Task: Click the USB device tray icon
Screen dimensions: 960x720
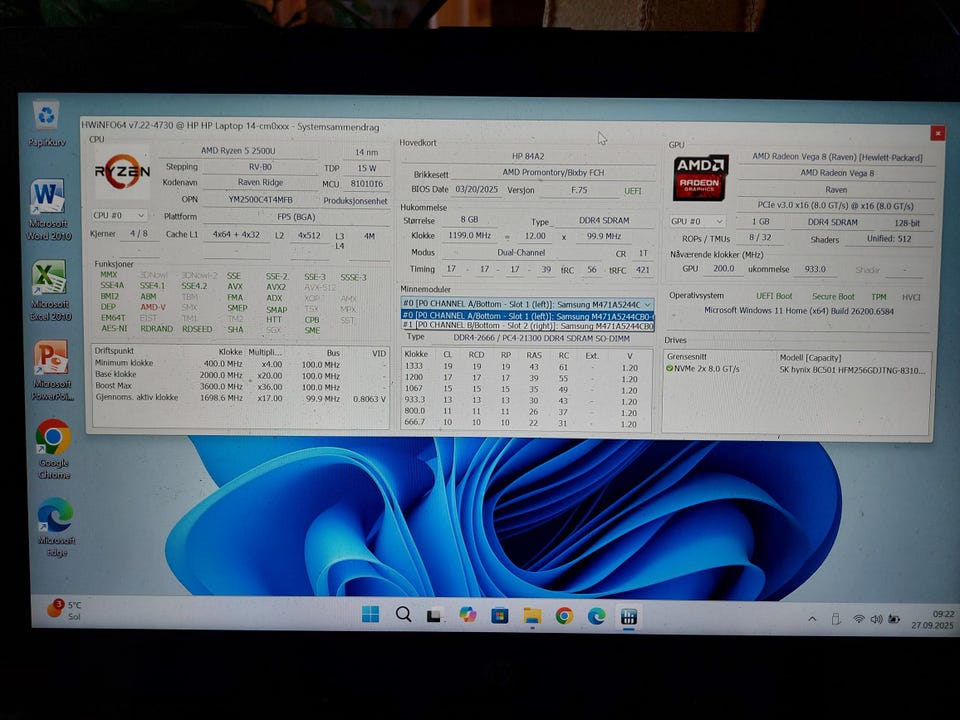Action: click(x=836, y=619)
